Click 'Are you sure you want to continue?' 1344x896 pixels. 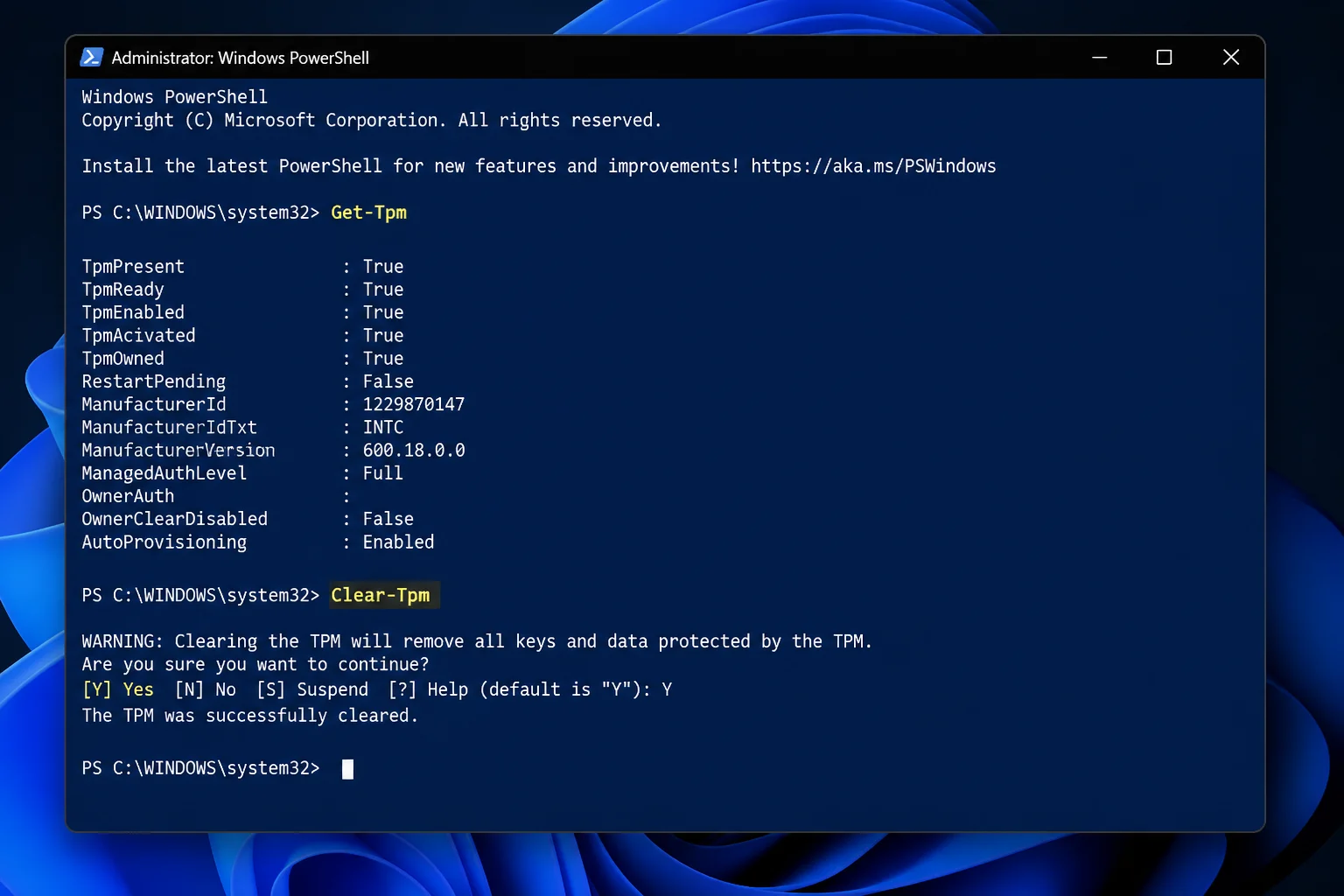click(x=255, y=665)
